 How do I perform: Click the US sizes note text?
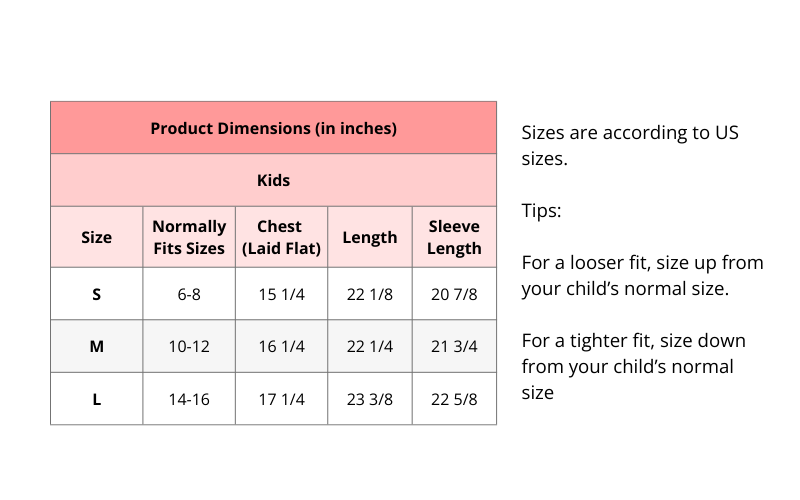pos(630,145)
